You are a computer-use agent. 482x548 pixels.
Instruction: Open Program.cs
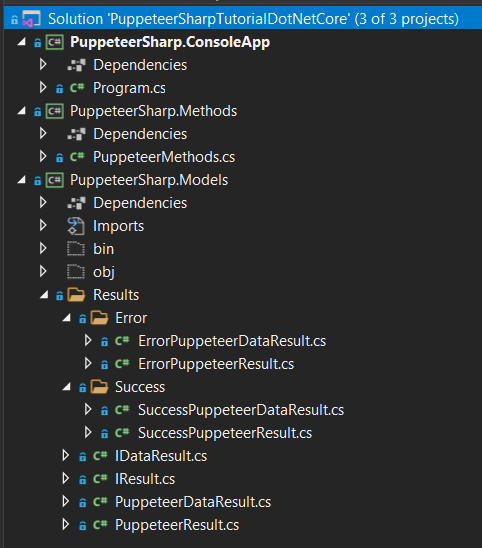pyautogui.click(x=129, y=88)
